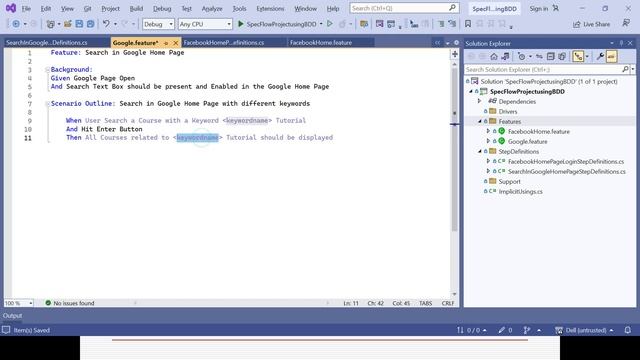The width and height of the screenshot is (640, 360).
Task: Click the editor vertical scrollbar thumb
Action: click(454, 150)
